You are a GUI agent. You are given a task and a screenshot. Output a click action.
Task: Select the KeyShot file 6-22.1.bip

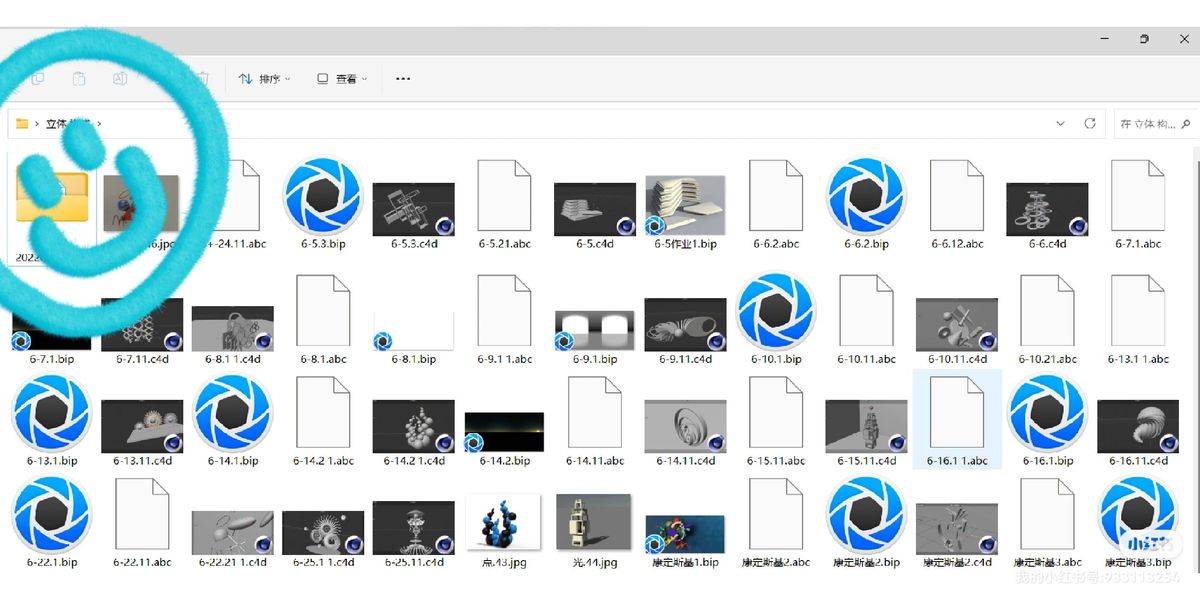[x=52, y=522]
